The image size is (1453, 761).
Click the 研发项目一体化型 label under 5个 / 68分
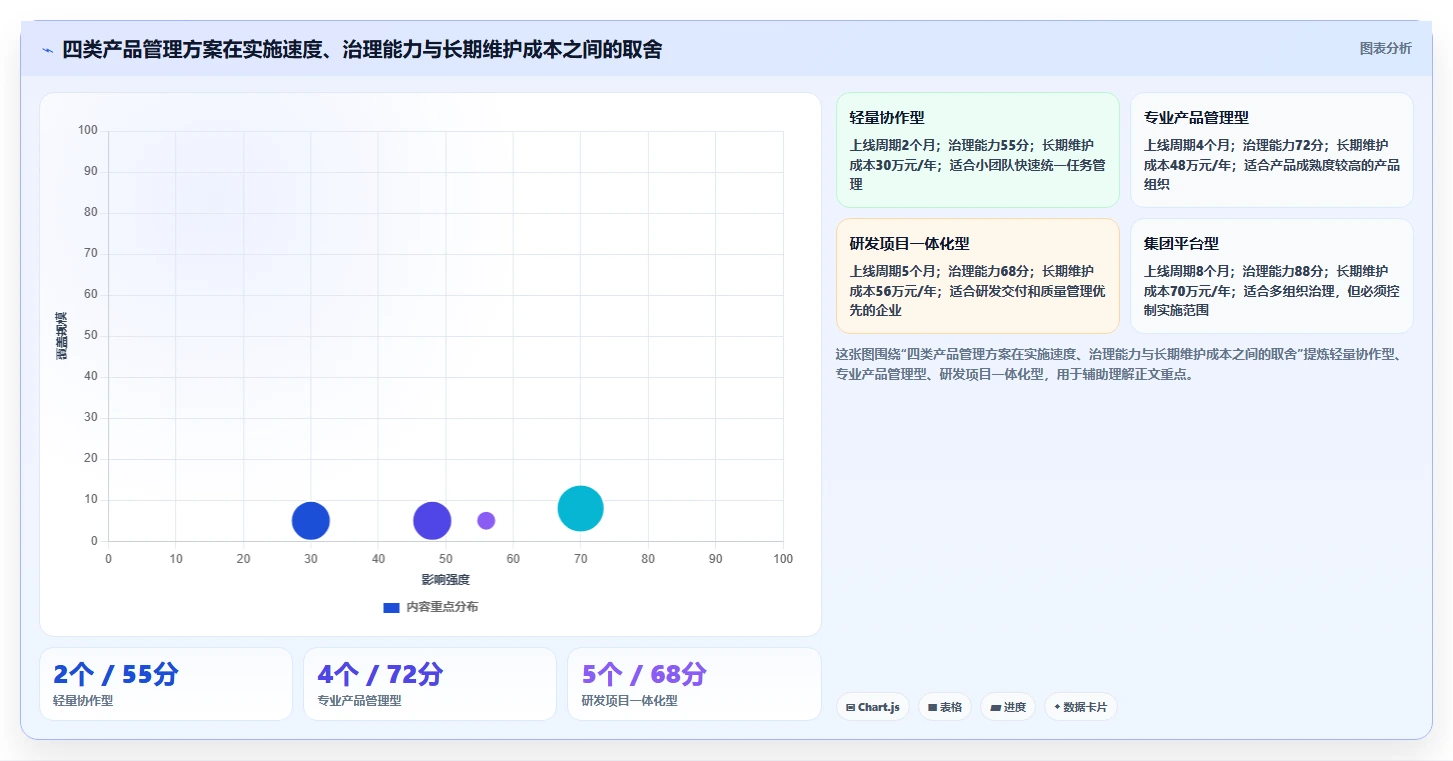(629, 701)
